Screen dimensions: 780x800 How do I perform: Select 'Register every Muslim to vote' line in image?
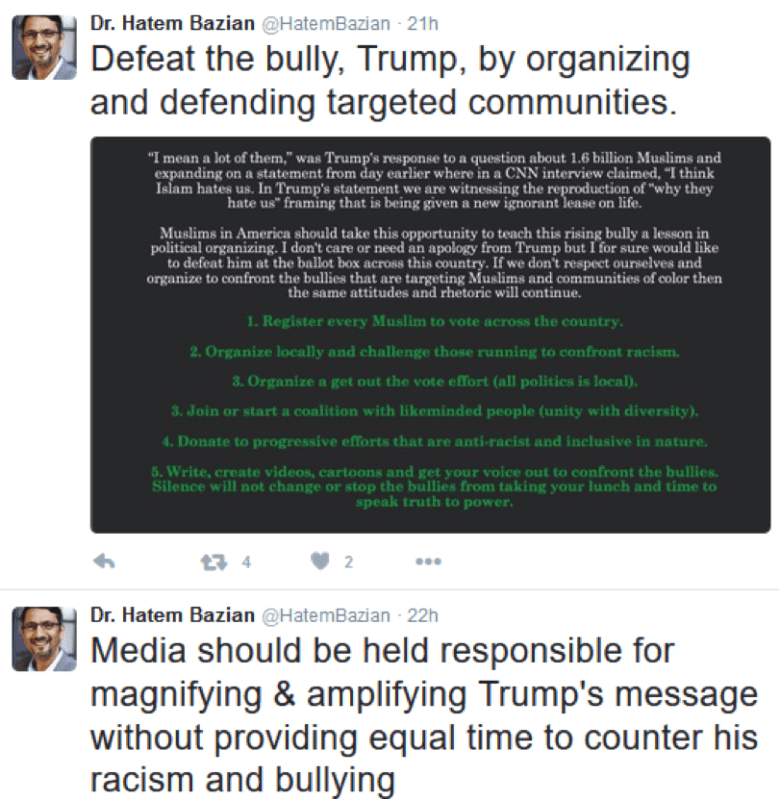(x=435, y=321)
